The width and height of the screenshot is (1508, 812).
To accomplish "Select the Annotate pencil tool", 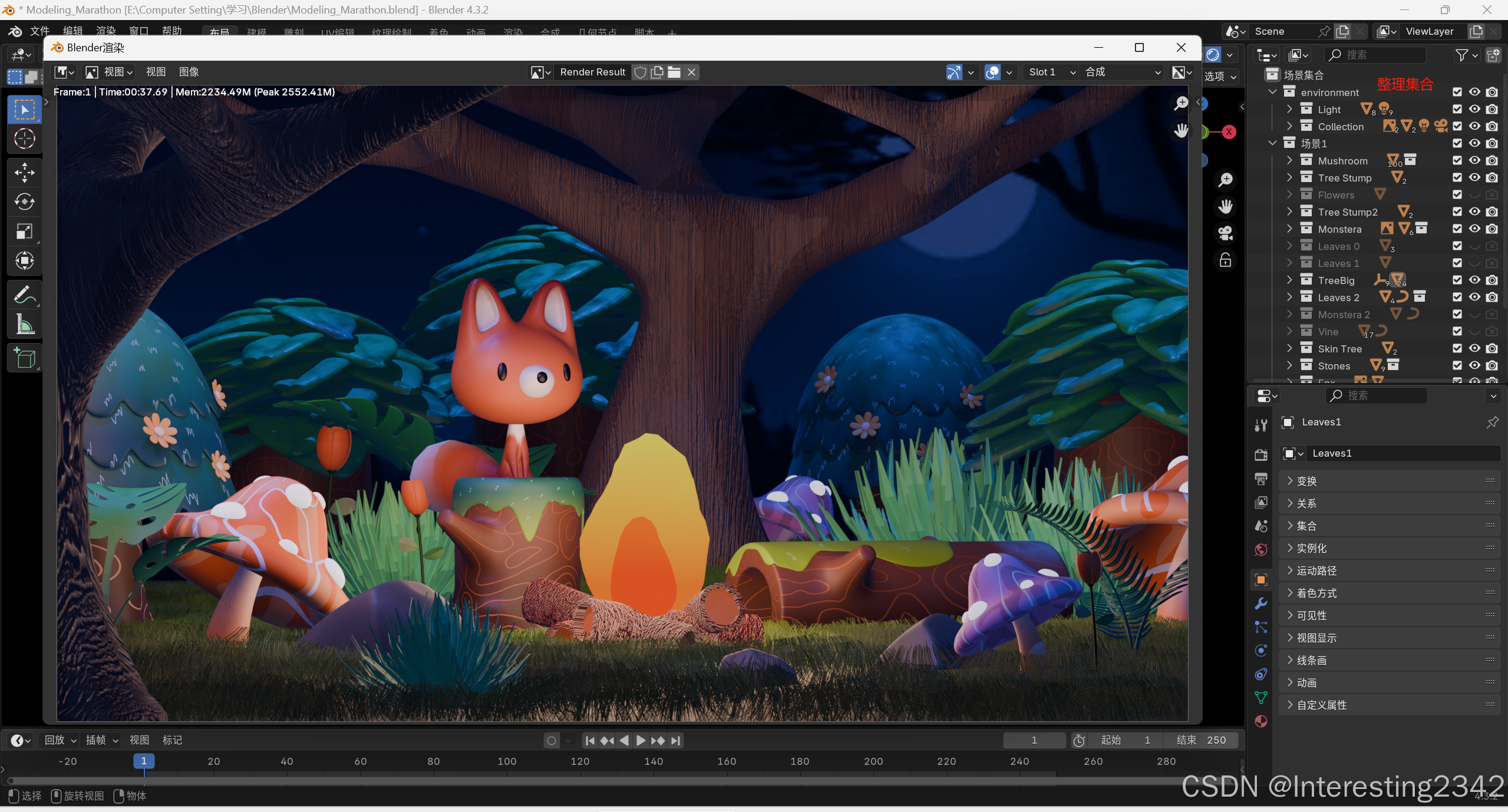I will click(24, 295).
